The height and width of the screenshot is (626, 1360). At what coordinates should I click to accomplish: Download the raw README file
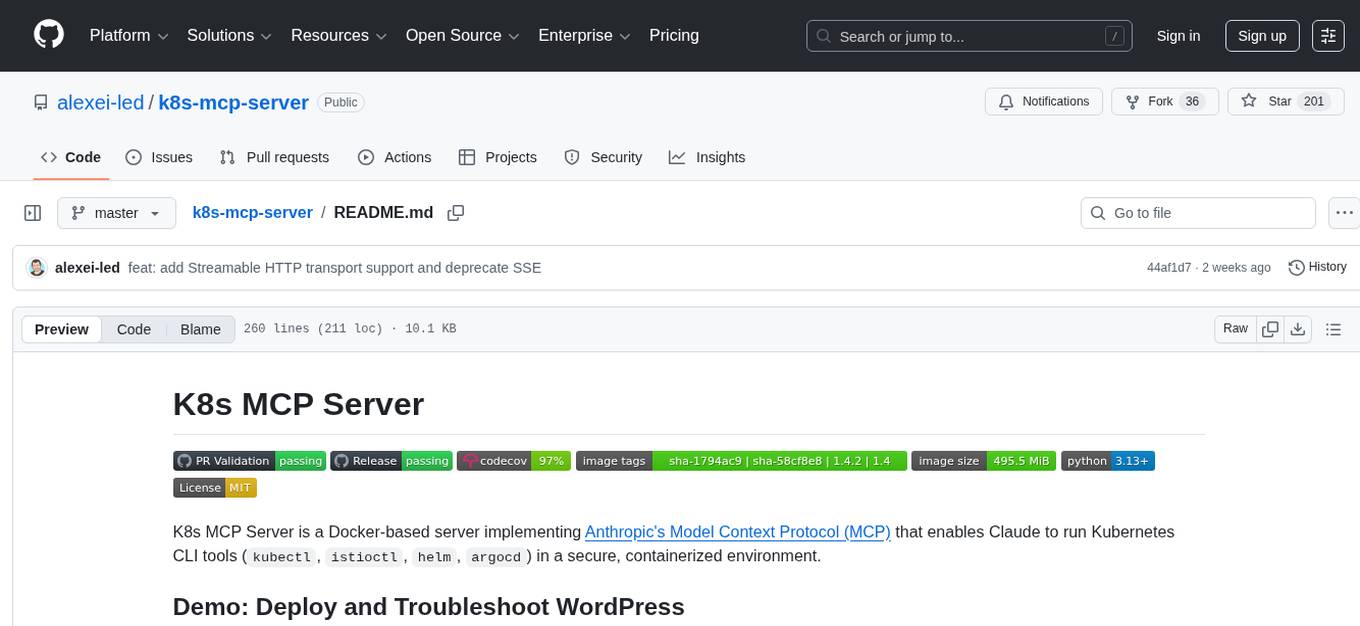pyautogui.click(x=1298, y=329)
